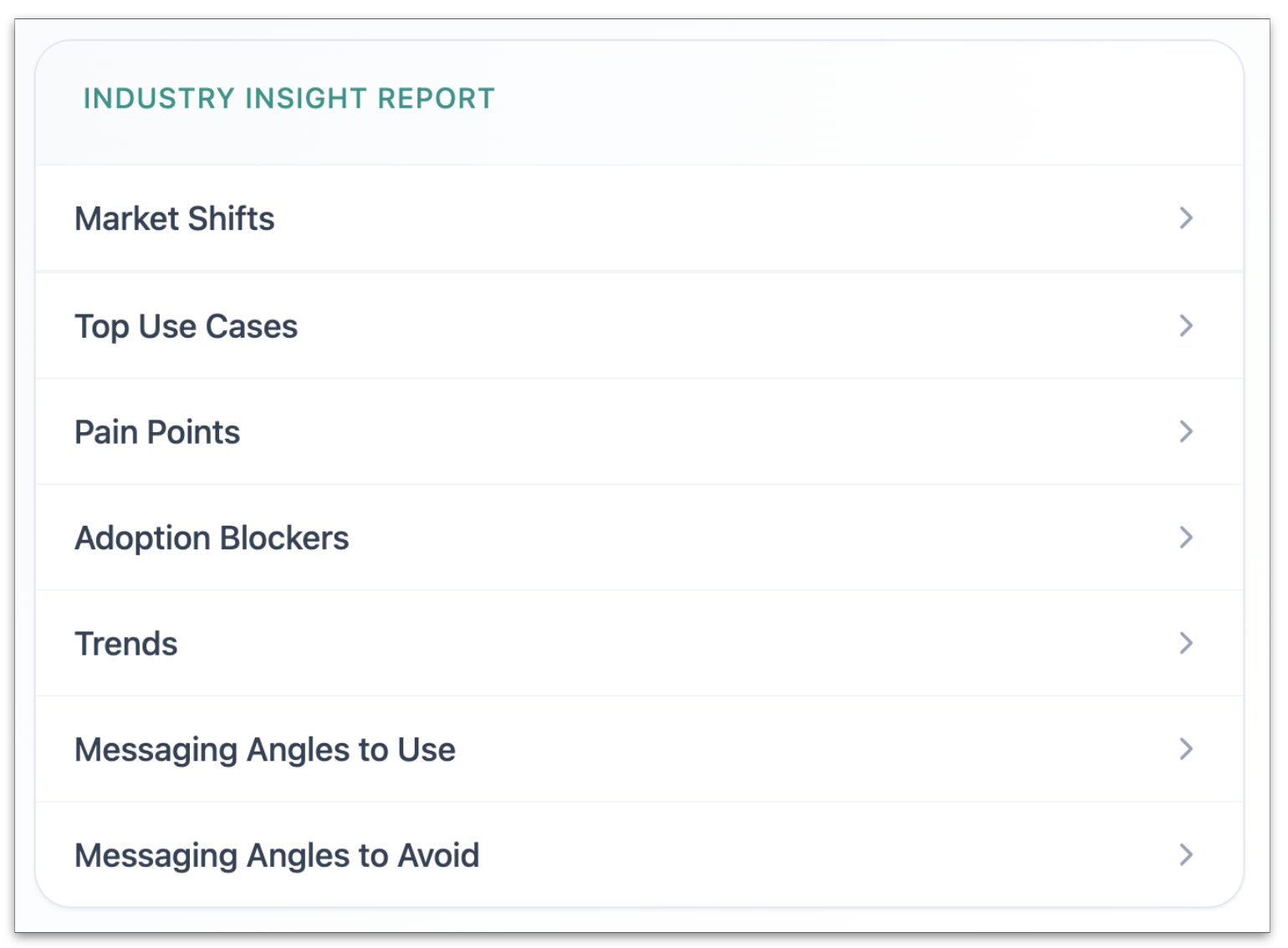This screenshot has width=1288, height=948.
Task: Expand Adoption Blockers via the chevron
Action: (x=1186, y=538)
